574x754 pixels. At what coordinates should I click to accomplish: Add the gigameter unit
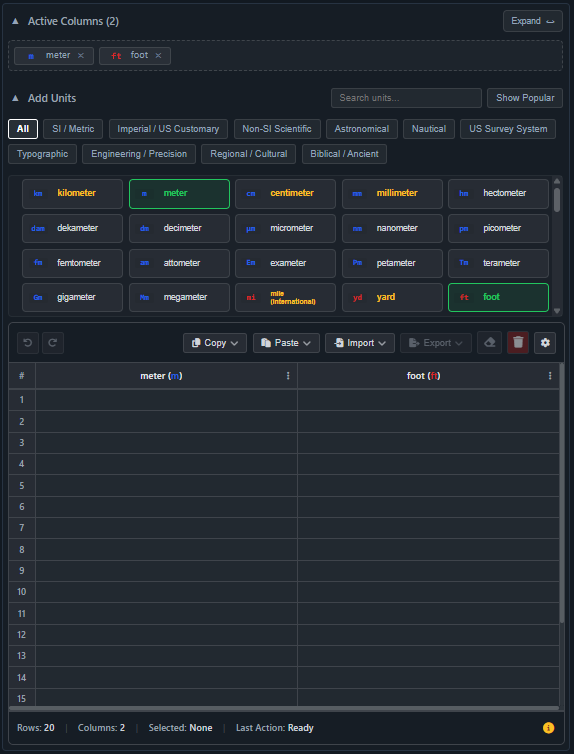coord(73,298)
